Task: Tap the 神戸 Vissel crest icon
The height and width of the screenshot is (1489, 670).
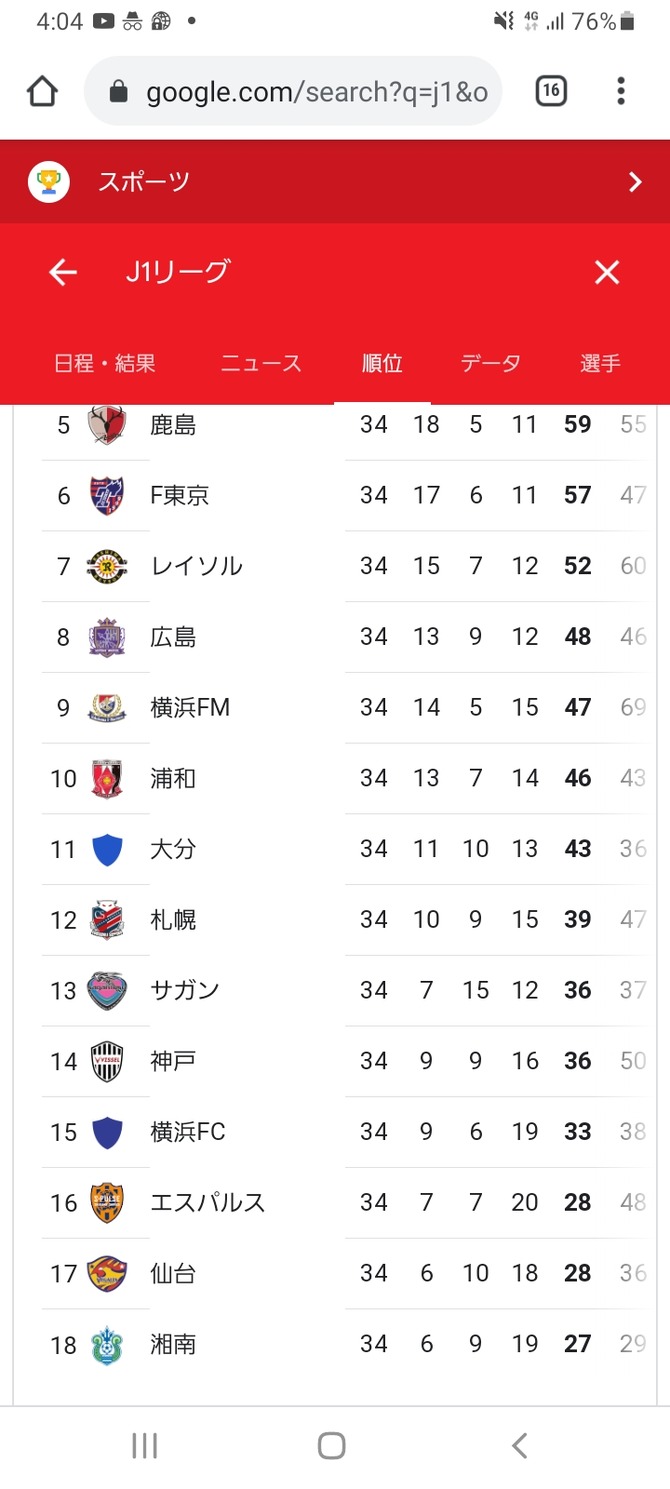Action: click(107, 1061)
